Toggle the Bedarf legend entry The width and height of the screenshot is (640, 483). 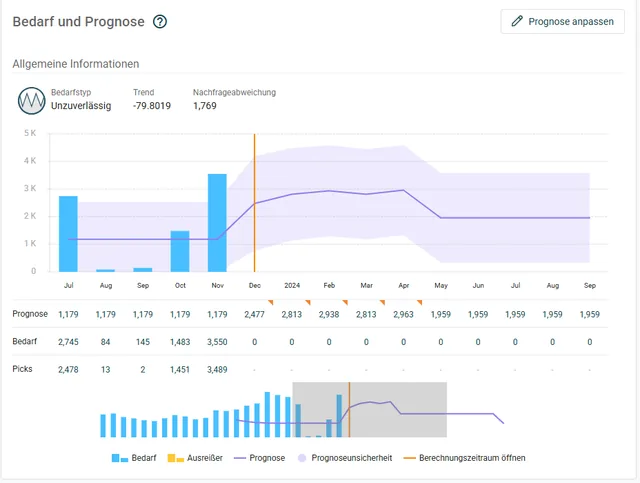tap(134, 458)
